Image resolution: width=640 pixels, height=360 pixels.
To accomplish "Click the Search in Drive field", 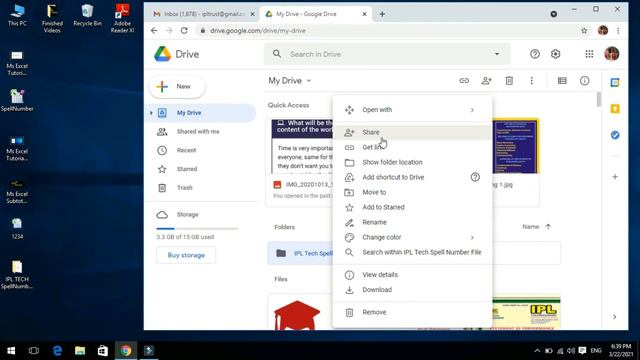I will point(387,54).
